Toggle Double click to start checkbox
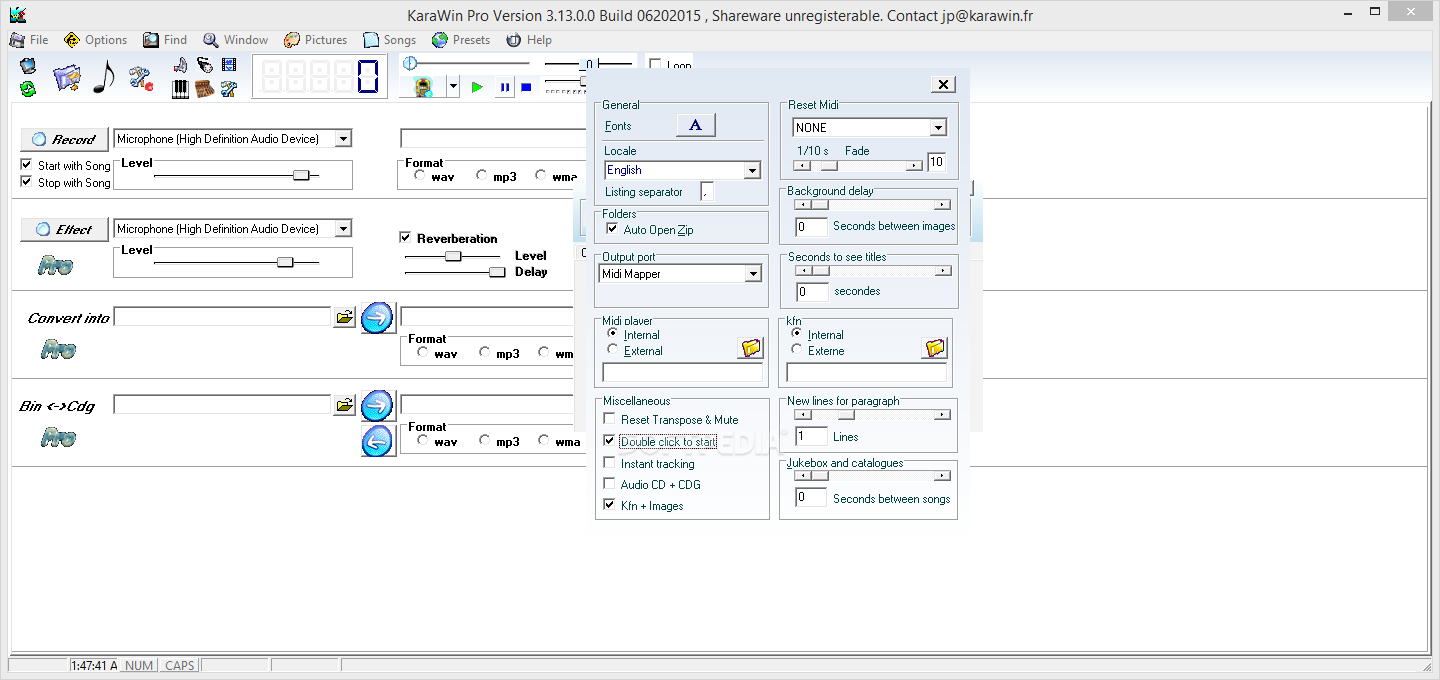Viewport: 1440px width, 680px height. pyautogui.click(x=610, y=440)
